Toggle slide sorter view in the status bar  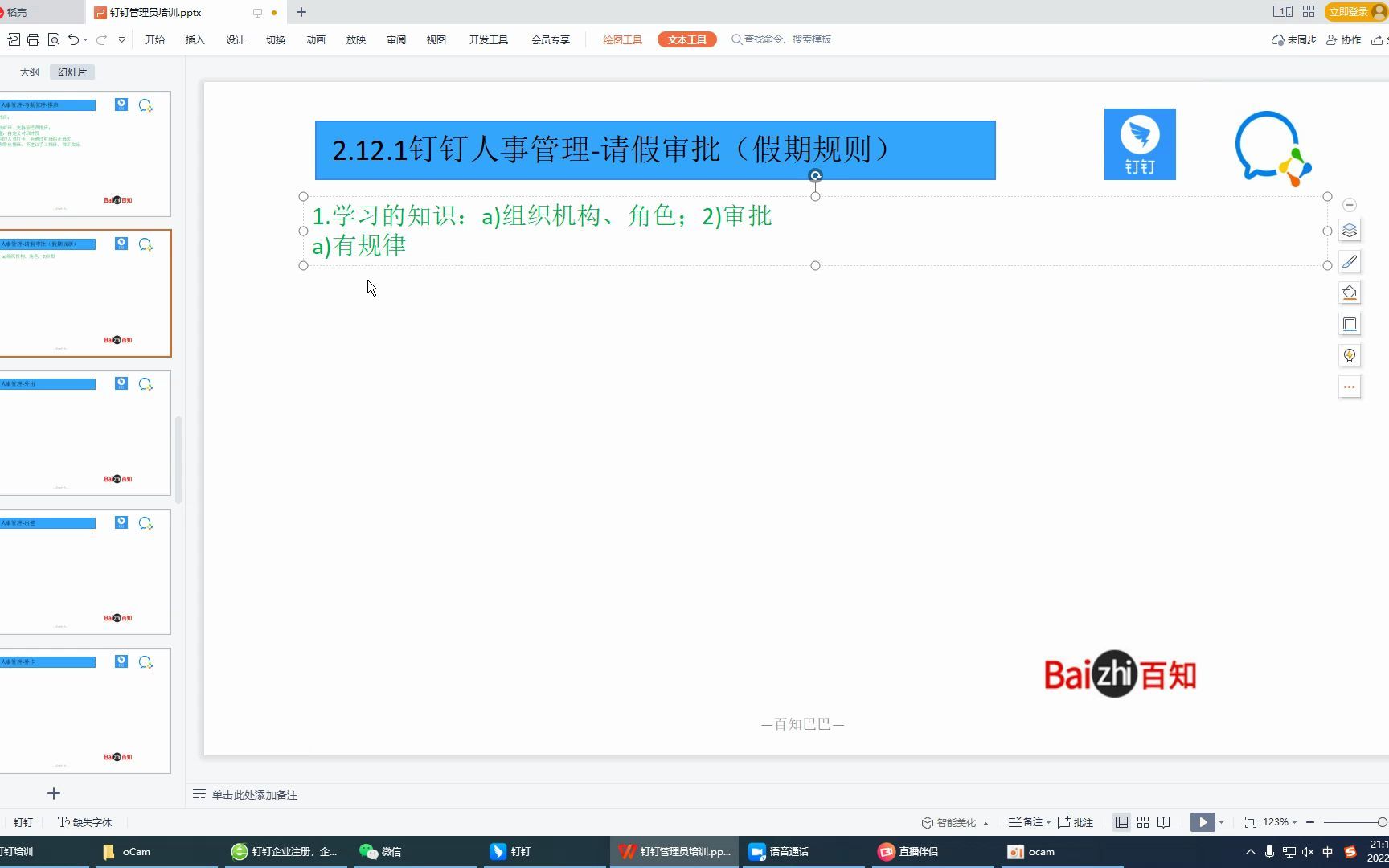tap(1142, 821)
